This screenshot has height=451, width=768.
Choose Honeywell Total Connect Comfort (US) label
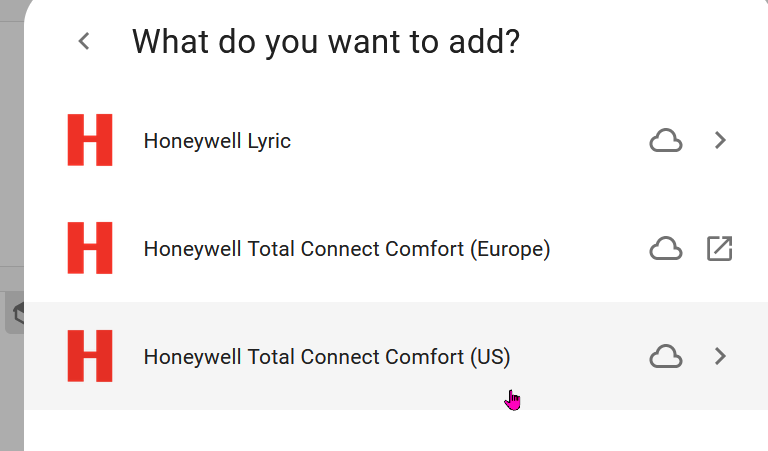pyautogui.click(x=327, y=357)
